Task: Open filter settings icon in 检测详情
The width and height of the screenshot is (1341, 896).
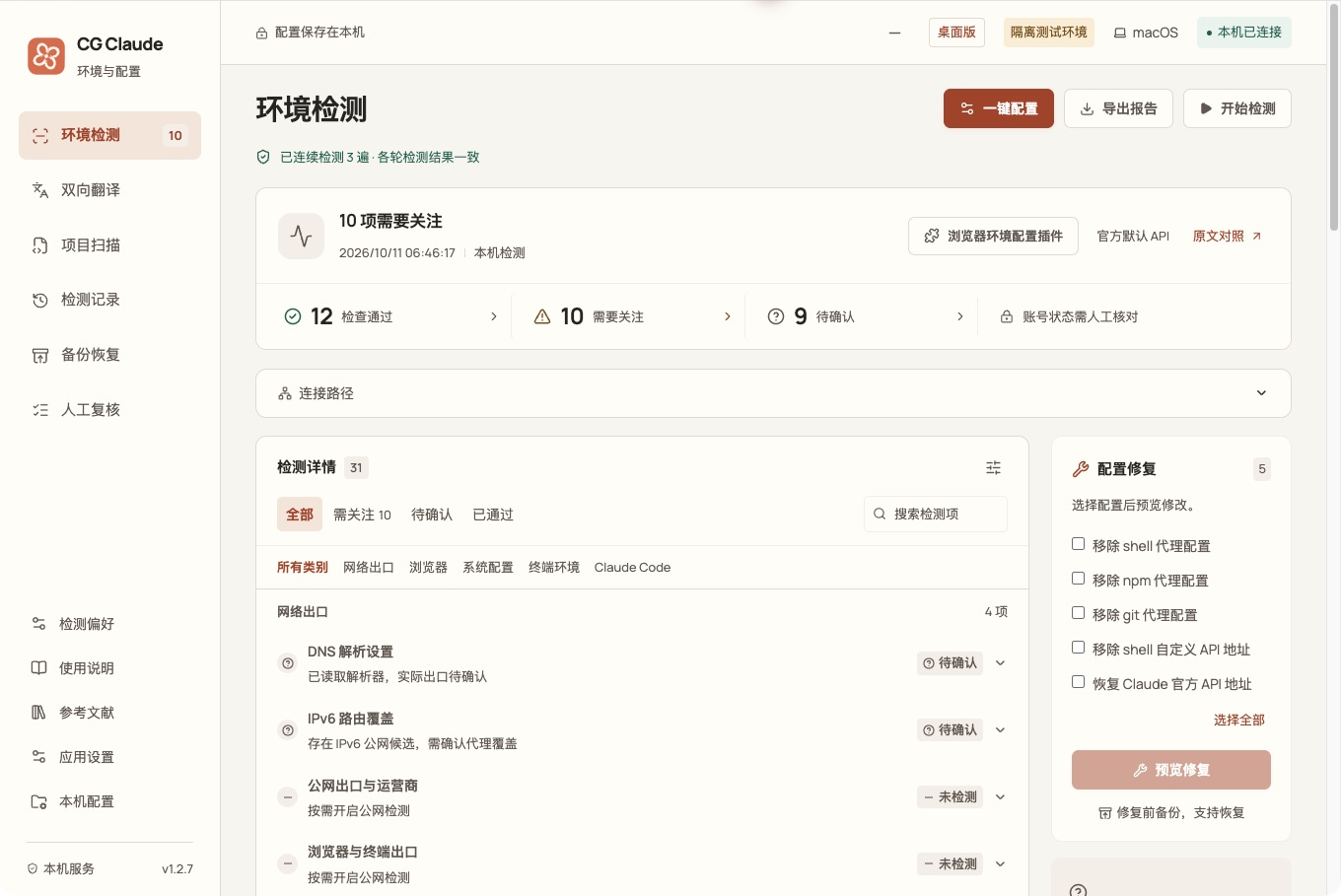Action: [x=993, y=468]
